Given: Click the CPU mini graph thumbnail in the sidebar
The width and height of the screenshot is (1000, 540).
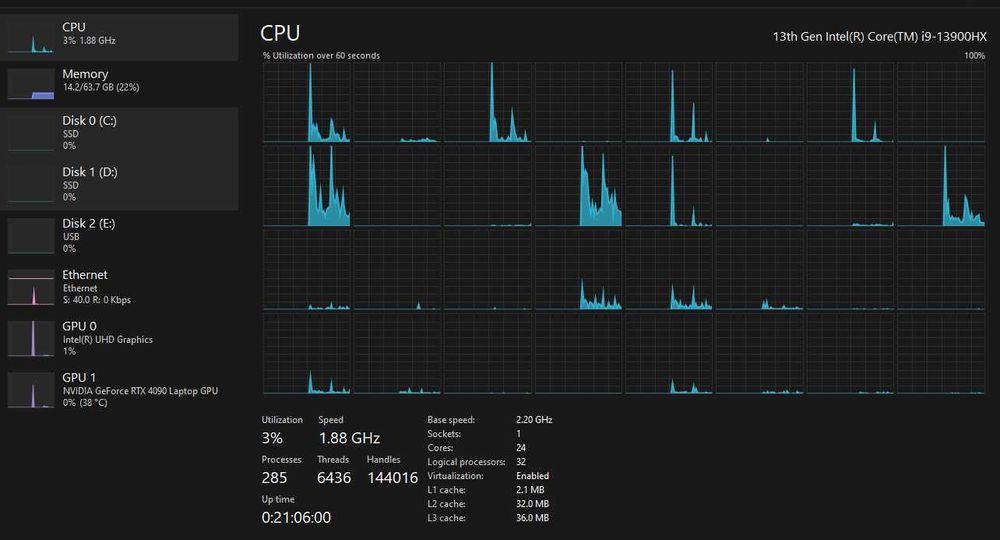Looking at the screenshot, I should (31, 36).
